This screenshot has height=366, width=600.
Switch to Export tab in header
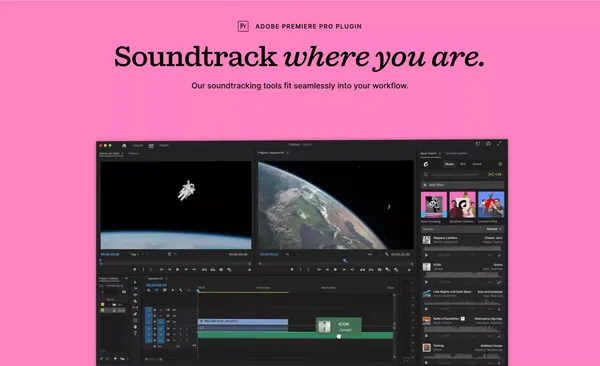(x=164, y=145)
